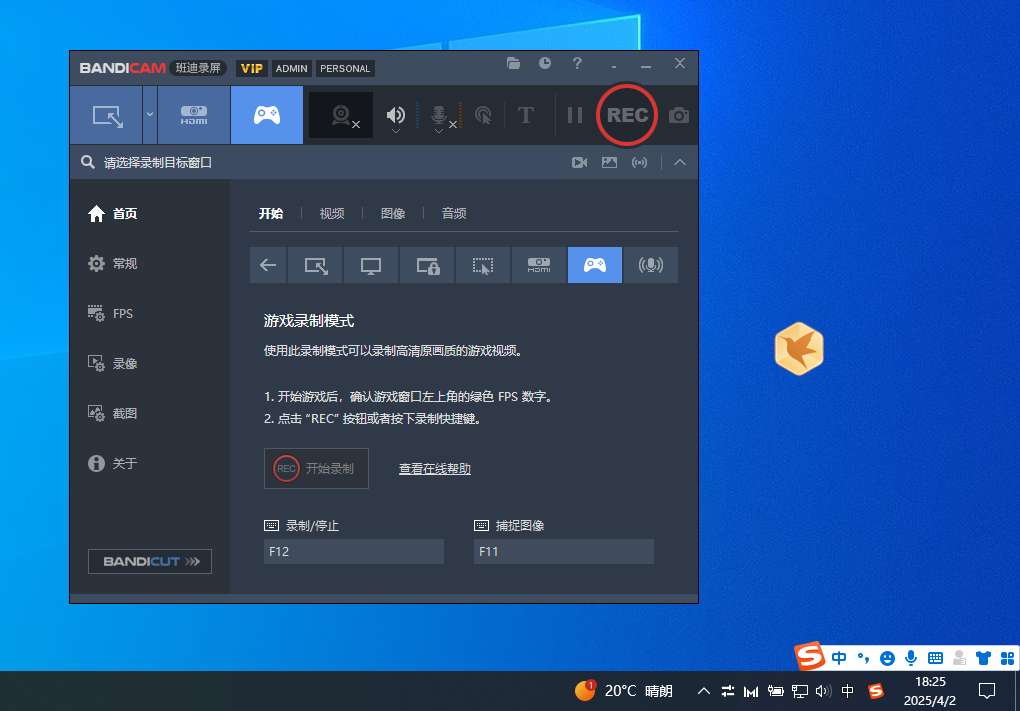Image resolution: width=1020 pixels, height=711 pixels.
Task: Switch to the 图像 tab
Action: [393, 213]
